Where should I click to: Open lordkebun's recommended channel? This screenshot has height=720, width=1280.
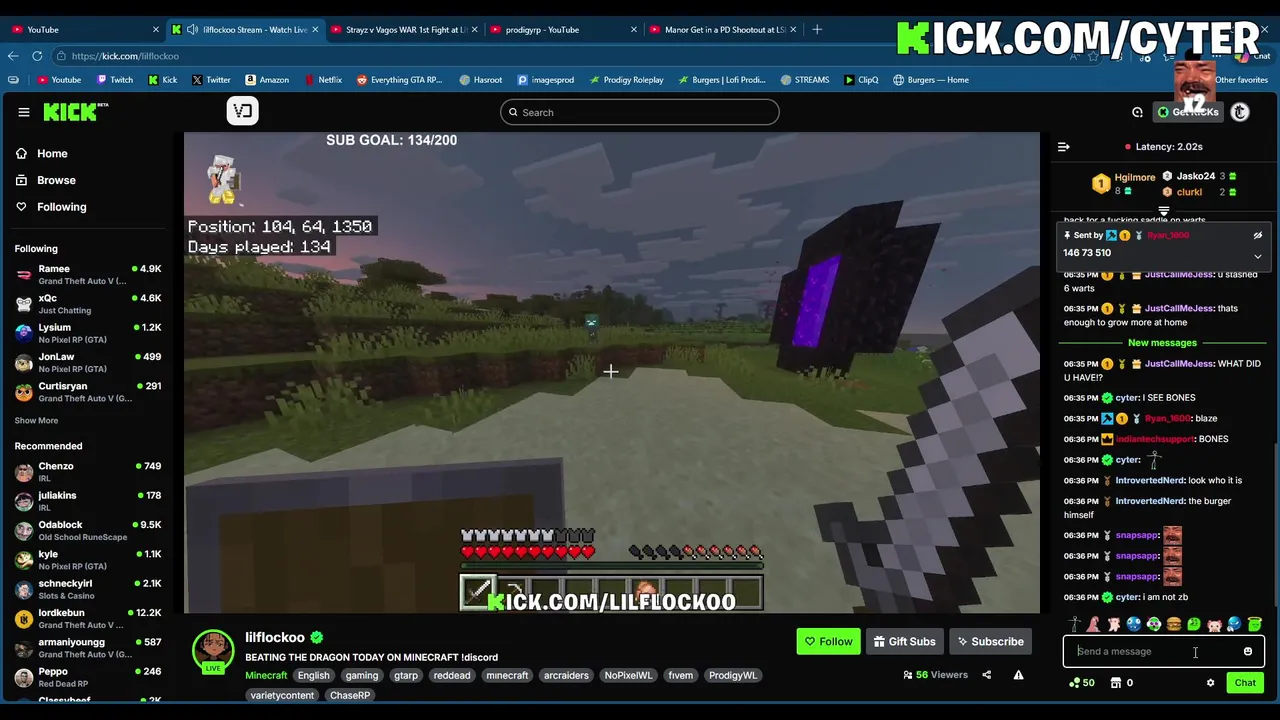[x=88, y=618]
